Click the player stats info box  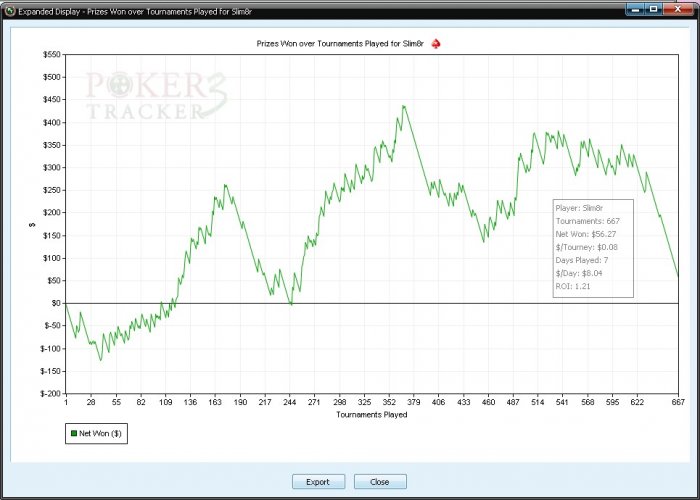pyautogui.click(x=593, y=248)
